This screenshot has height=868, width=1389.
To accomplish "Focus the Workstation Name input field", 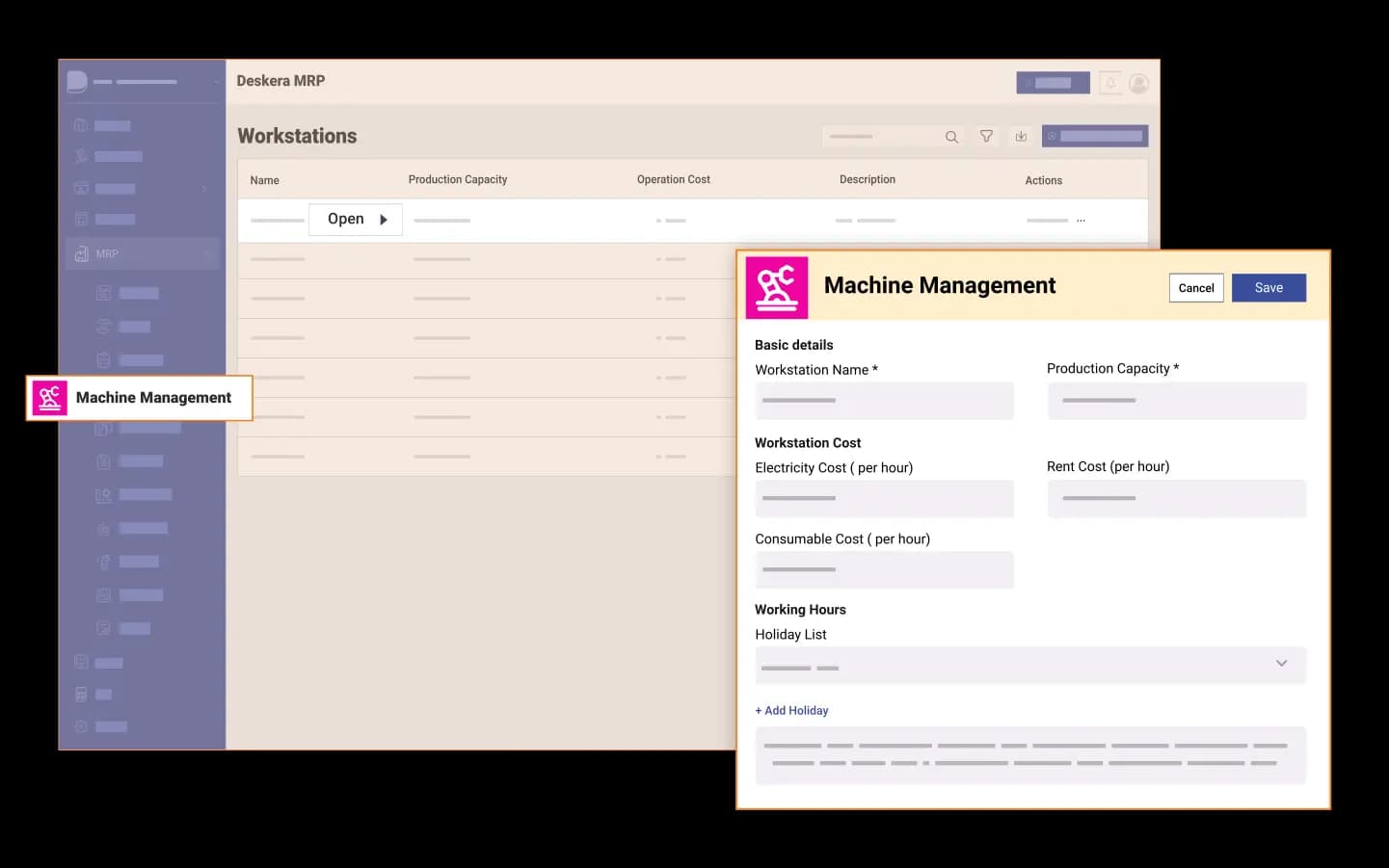I will [x=884, y=401].
